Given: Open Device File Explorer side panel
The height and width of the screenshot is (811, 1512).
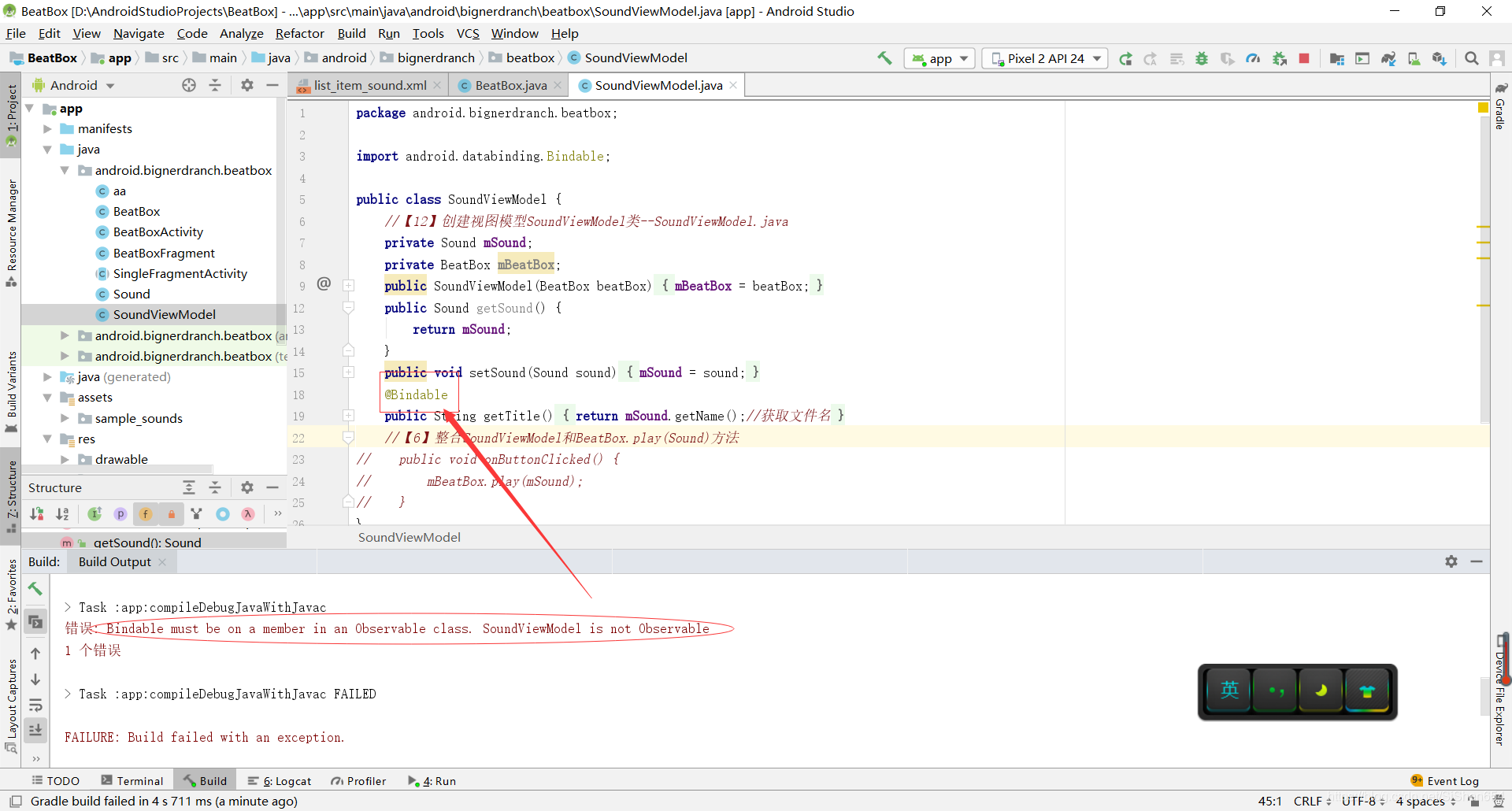Looking at the screenshot, I should point(1501,689).
